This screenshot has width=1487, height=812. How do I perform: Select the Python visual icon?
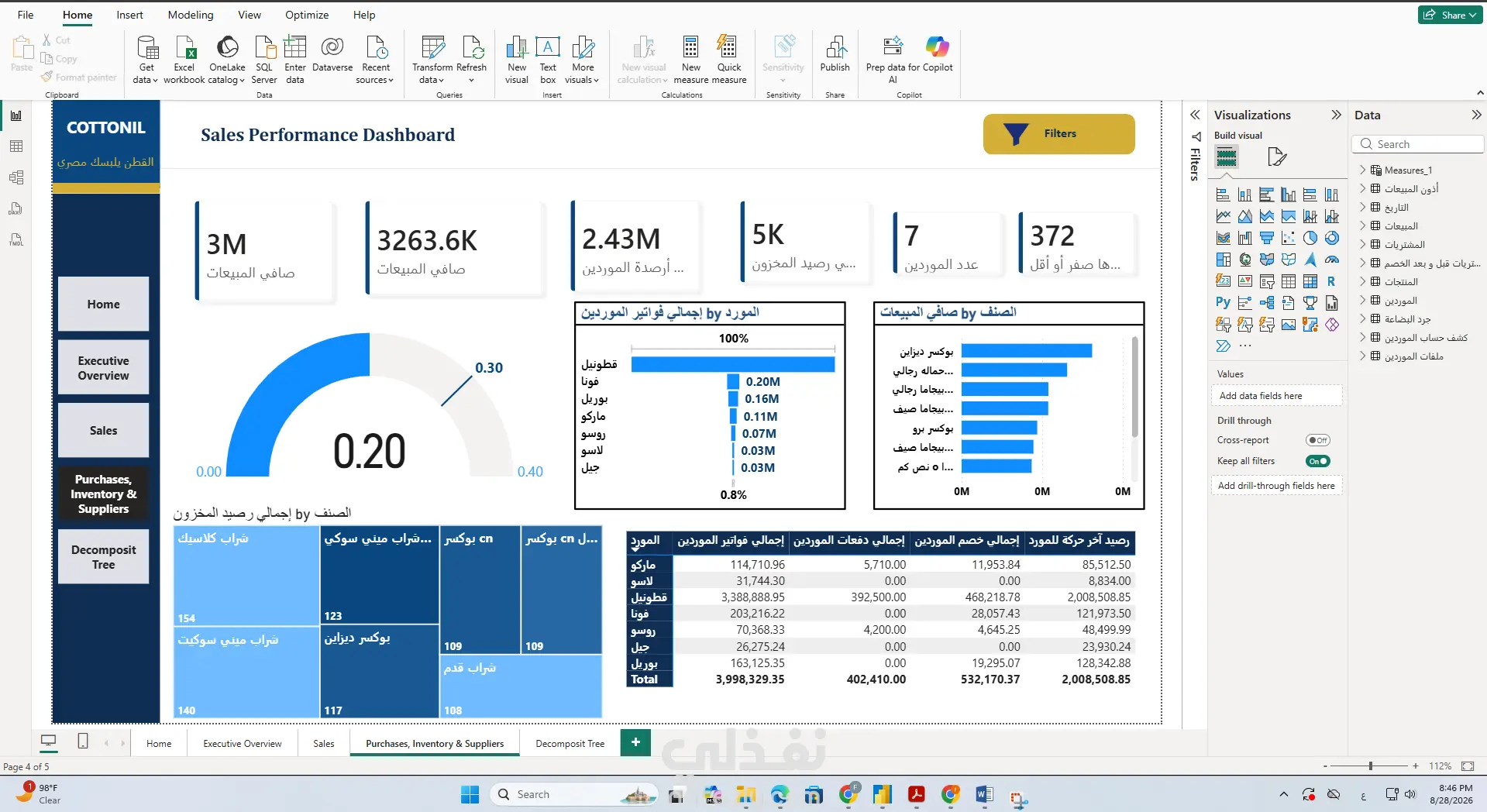click(1223, 303)
